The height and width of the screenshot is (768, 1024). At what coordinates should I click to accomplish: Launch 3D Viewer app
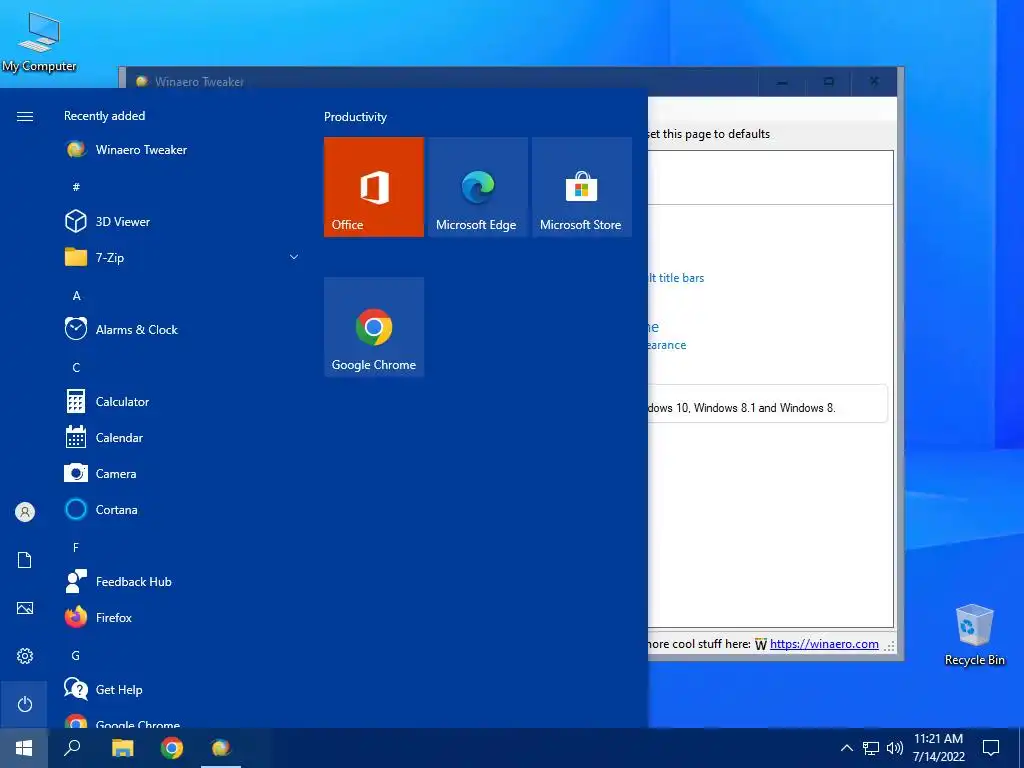coord(183,221)
